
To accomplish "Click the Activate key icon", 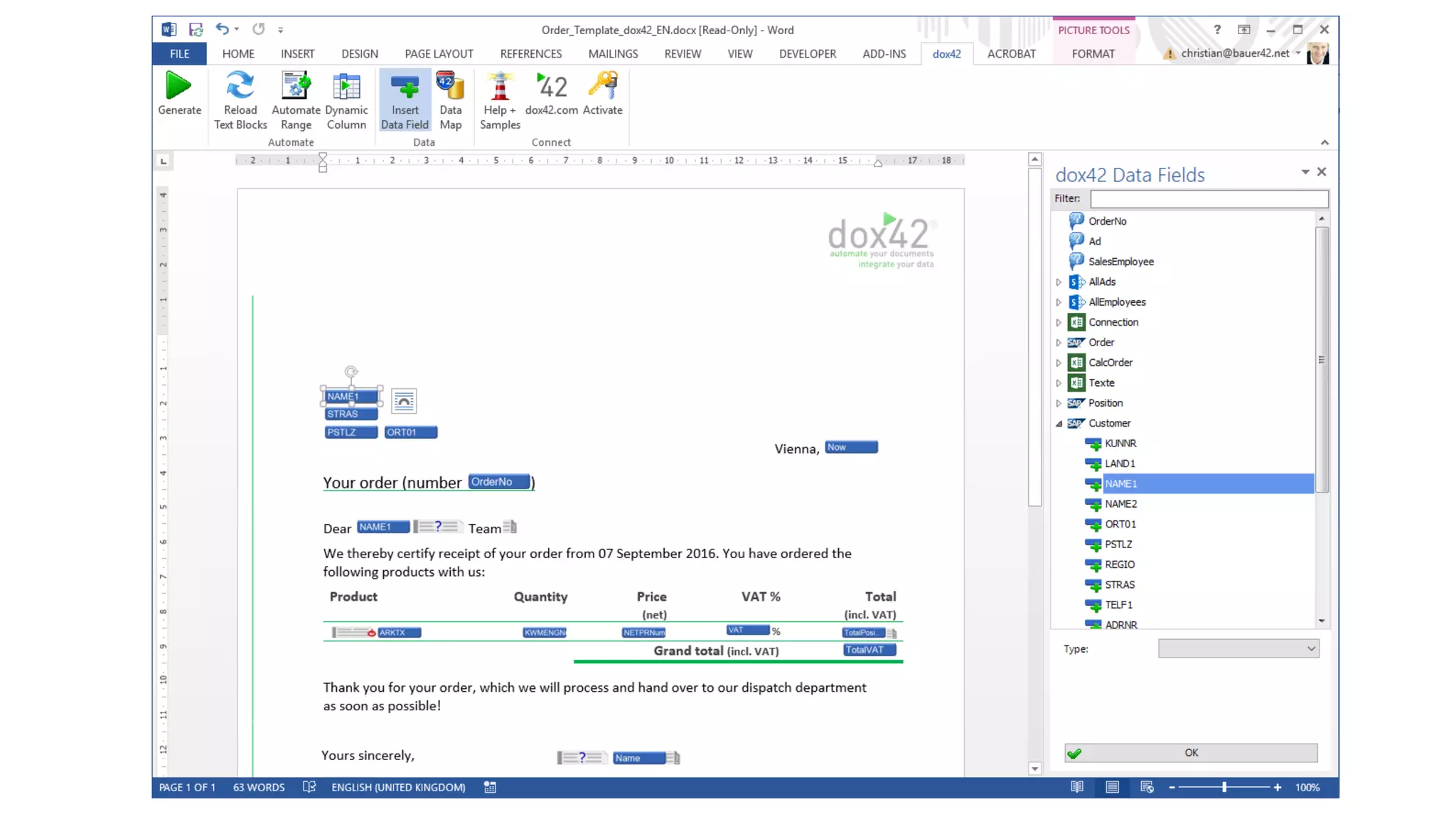I will 602,86.
